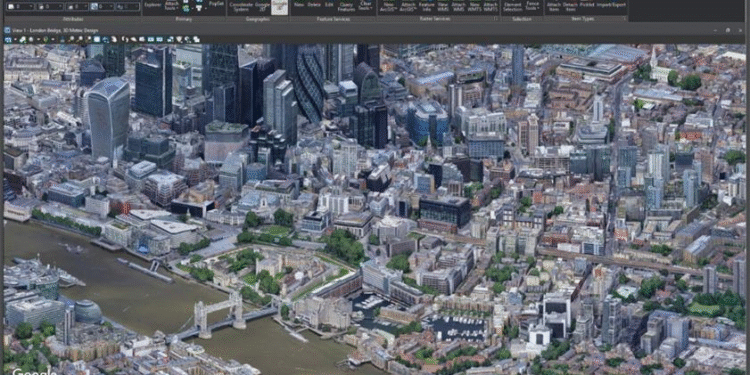Expand the Attach Tools dropdown
Viewport: 750px width, 375px height.
click(x=170, y=6)
